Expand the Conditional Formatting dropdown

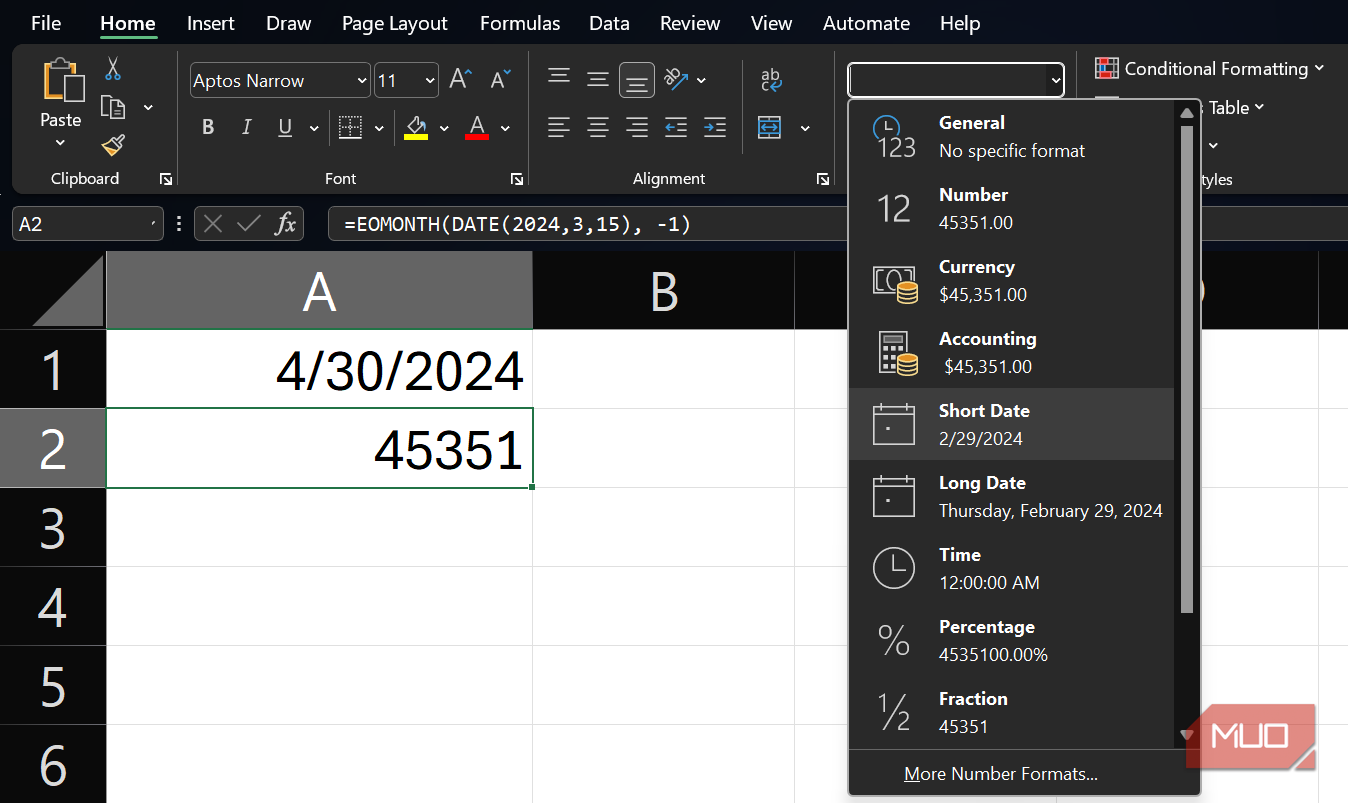pos(1209,69)
